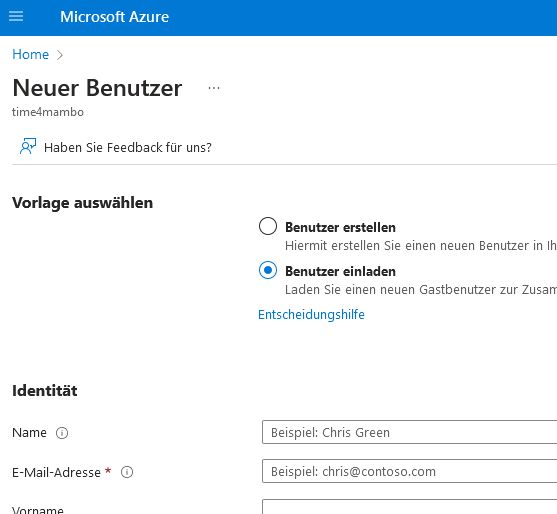The image size is (557, 514).
Task: Select the 'Benutzer erstellen' radio button
Action: [268, 226]
